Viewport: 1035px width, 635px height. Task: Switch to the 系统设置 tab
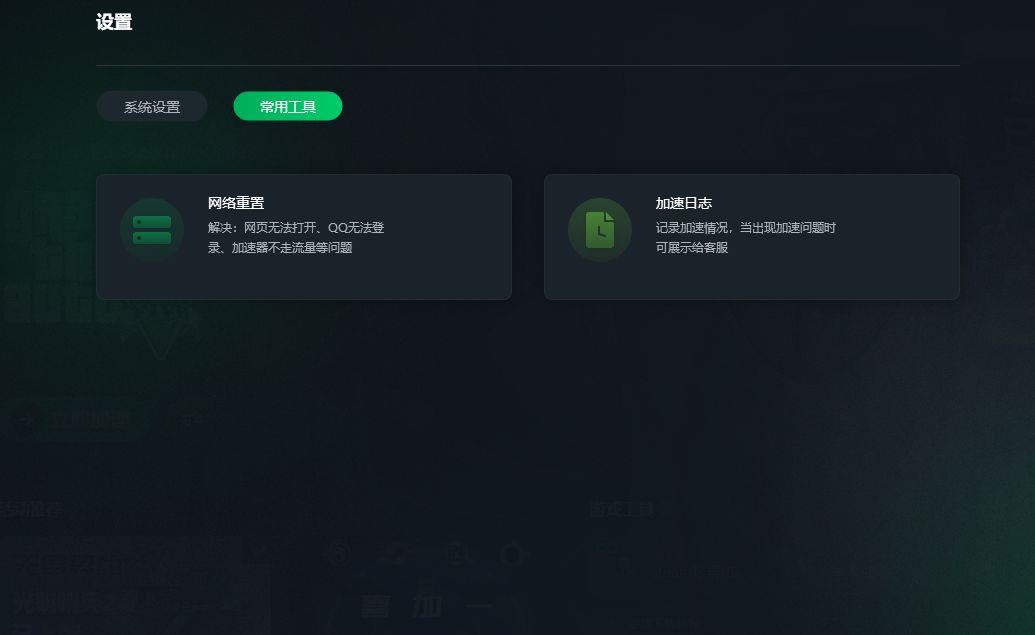click(152, 106)
